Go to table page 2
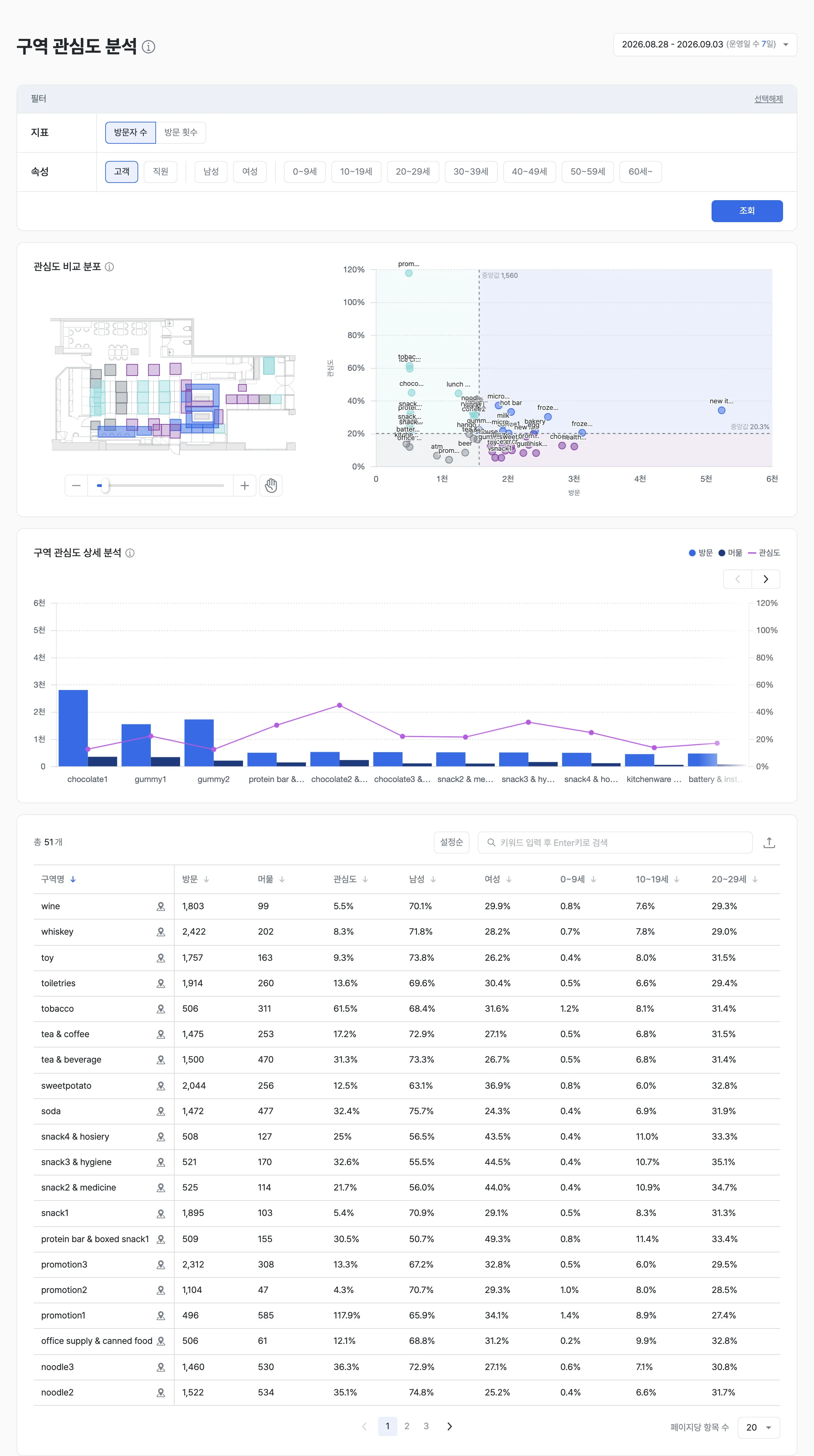Image resolution: width=814 pixels, height=1456 pixels. click(407, 1427)
